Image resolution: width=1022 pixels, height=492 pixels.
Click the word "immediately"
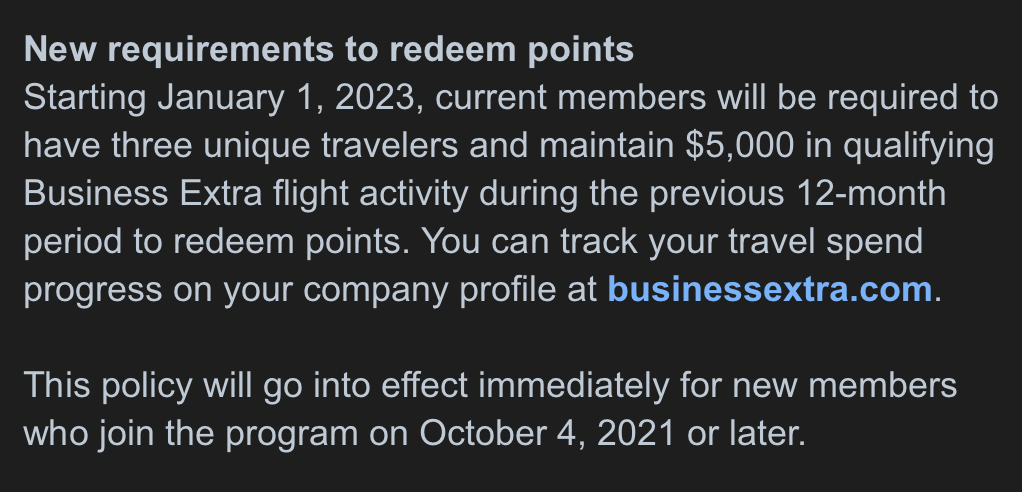pyautogui.click(x=574, y=386)
